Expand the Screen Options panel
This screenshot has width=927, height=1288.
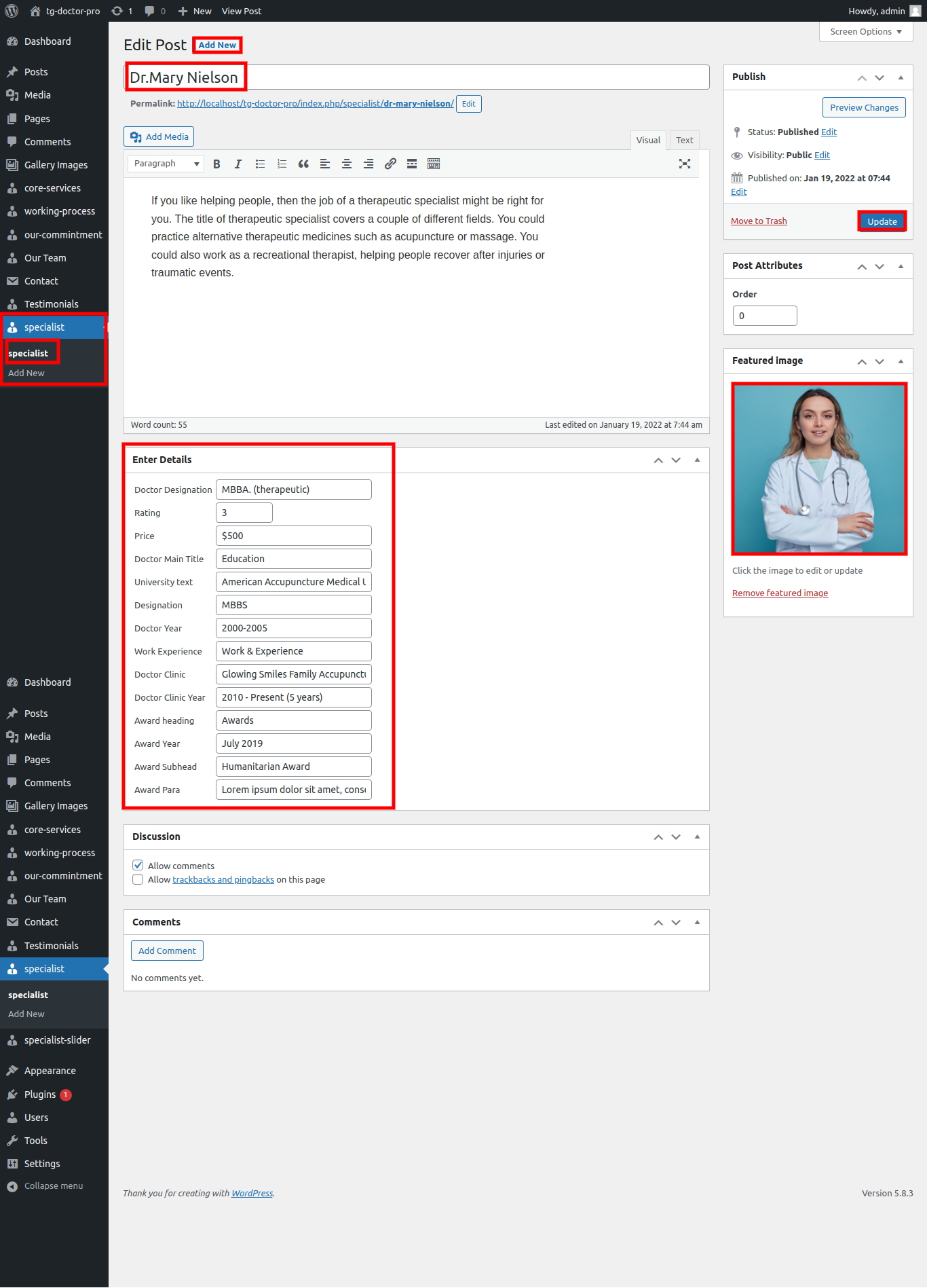(x=865, y=32)
